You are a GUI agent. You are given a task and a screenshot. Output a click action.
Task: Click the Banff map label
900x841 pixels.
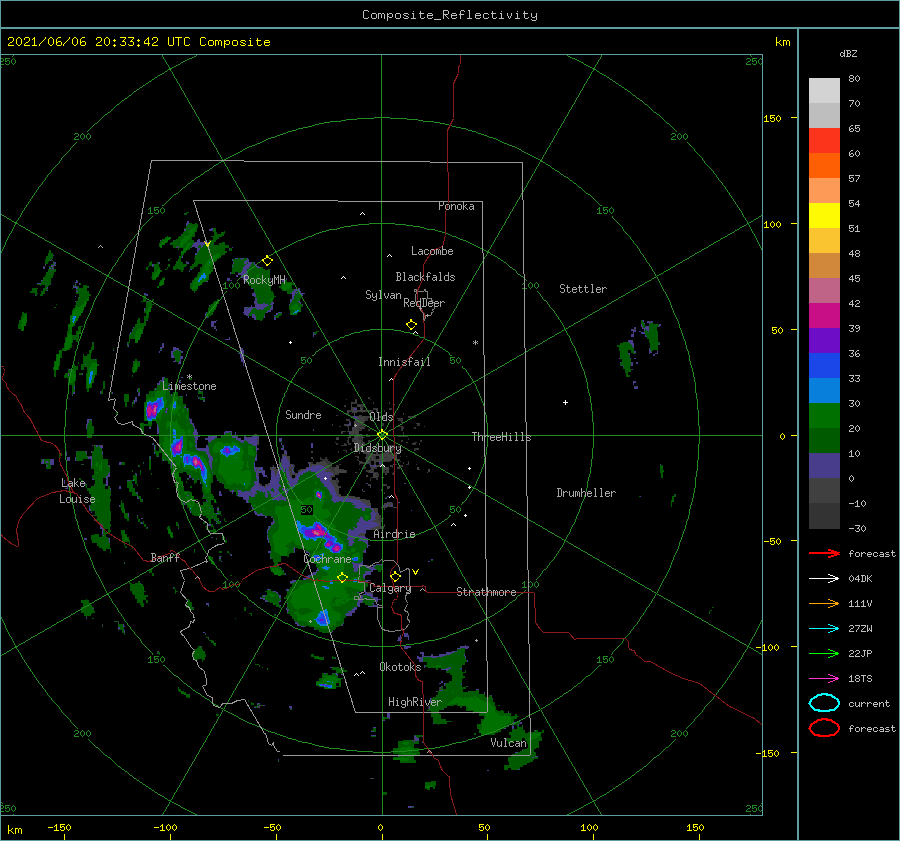pyautogui.click(x=165, y=557)
